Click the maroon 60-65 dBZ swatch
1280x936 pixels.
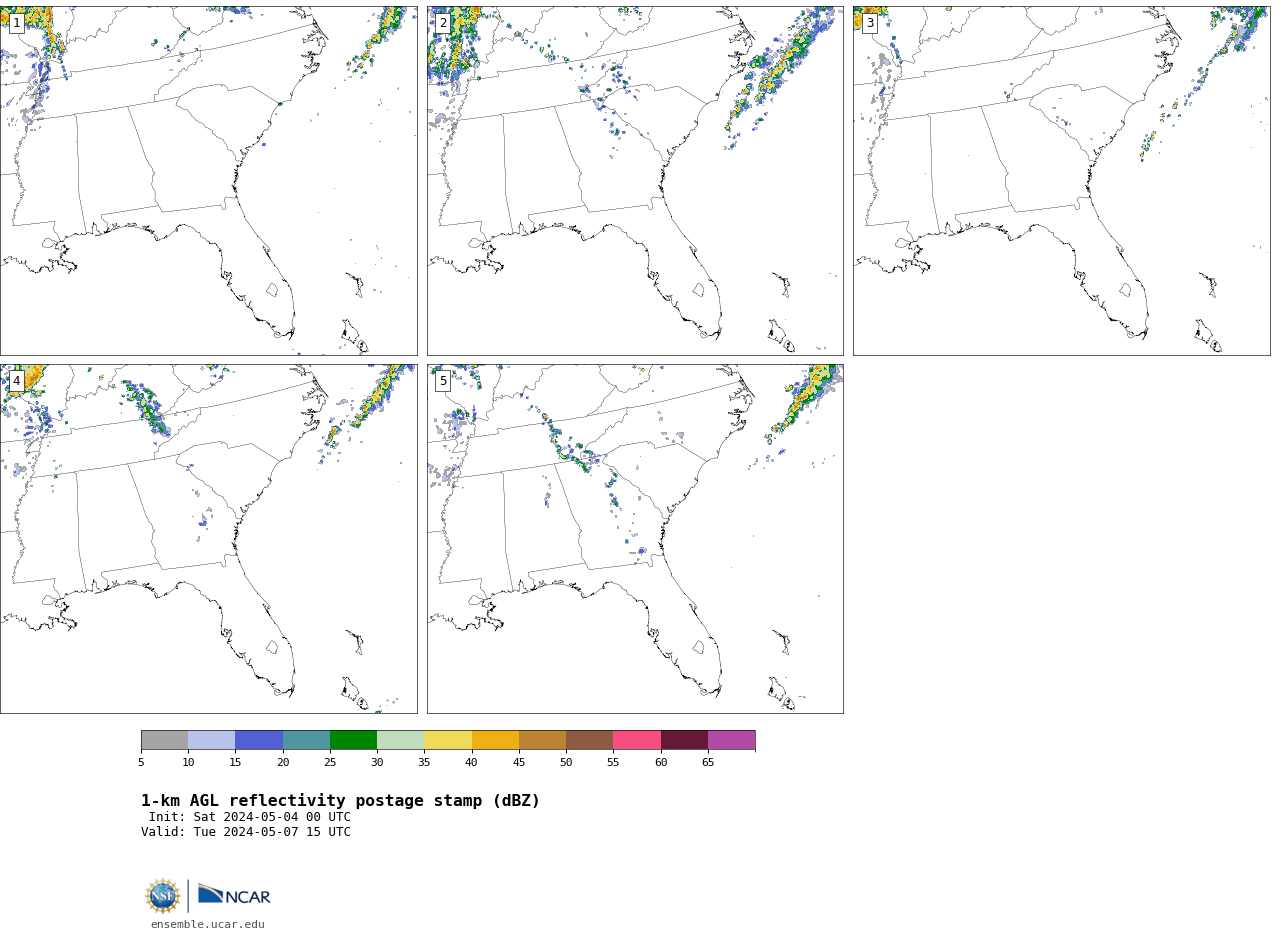coord(684,740)
